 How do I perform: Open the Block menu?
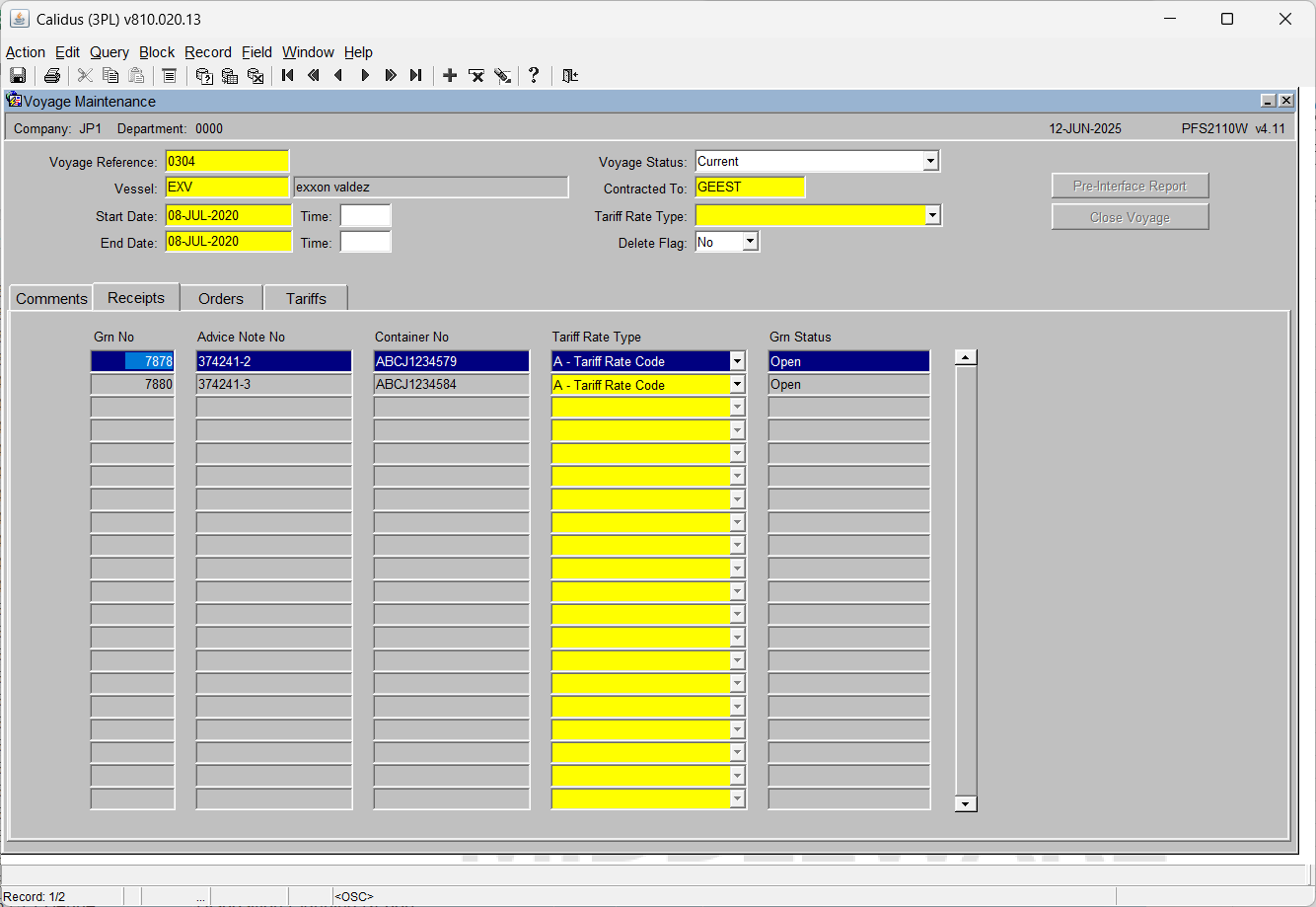(157, 52)
